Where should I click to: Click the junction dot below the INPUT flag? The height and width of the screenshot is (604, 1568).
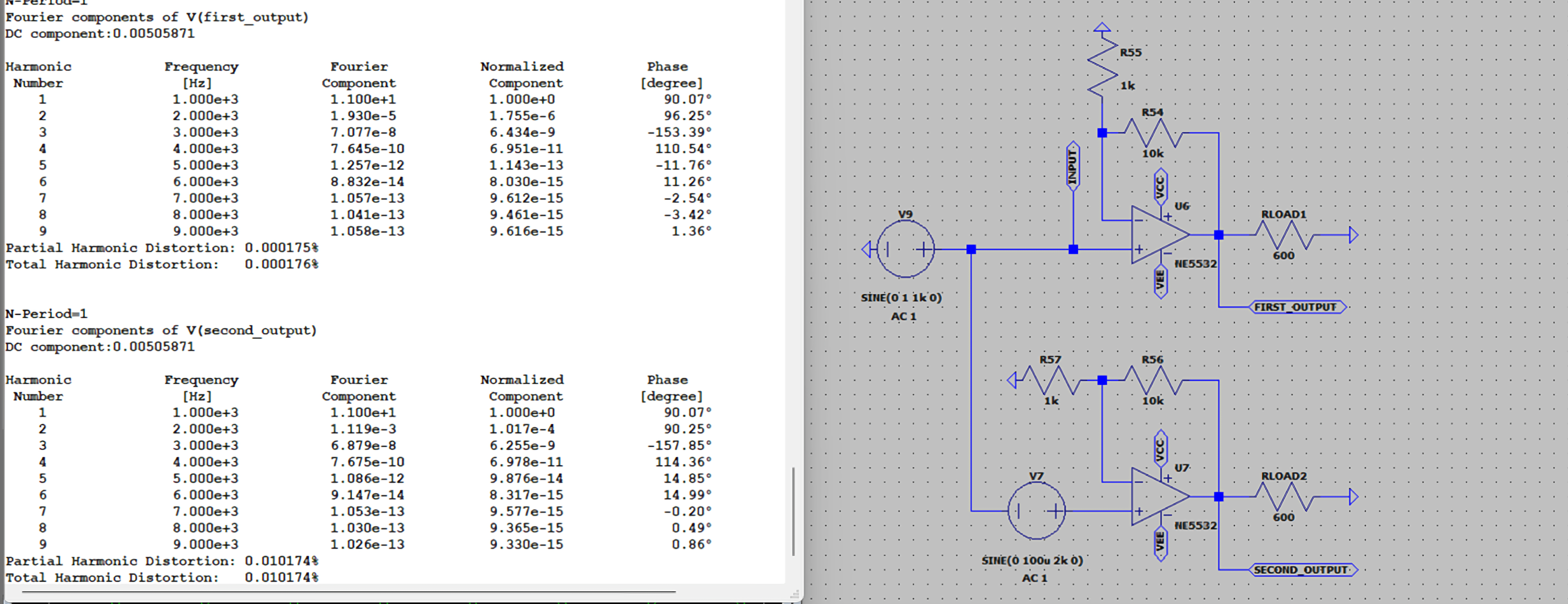pos(1073,249)
